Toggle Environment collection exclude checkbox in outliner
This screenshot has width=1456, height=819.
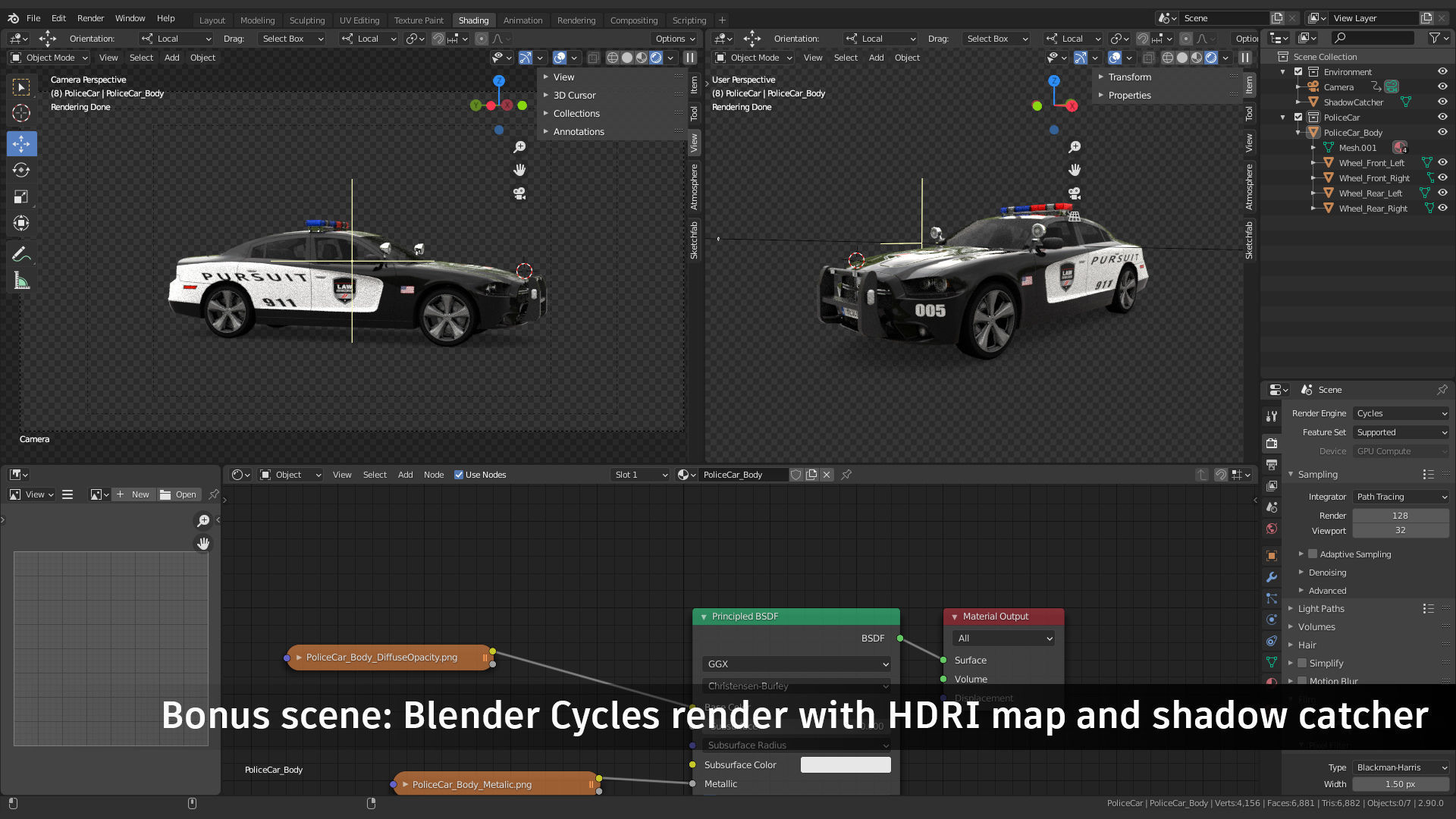pos(1298,72)
